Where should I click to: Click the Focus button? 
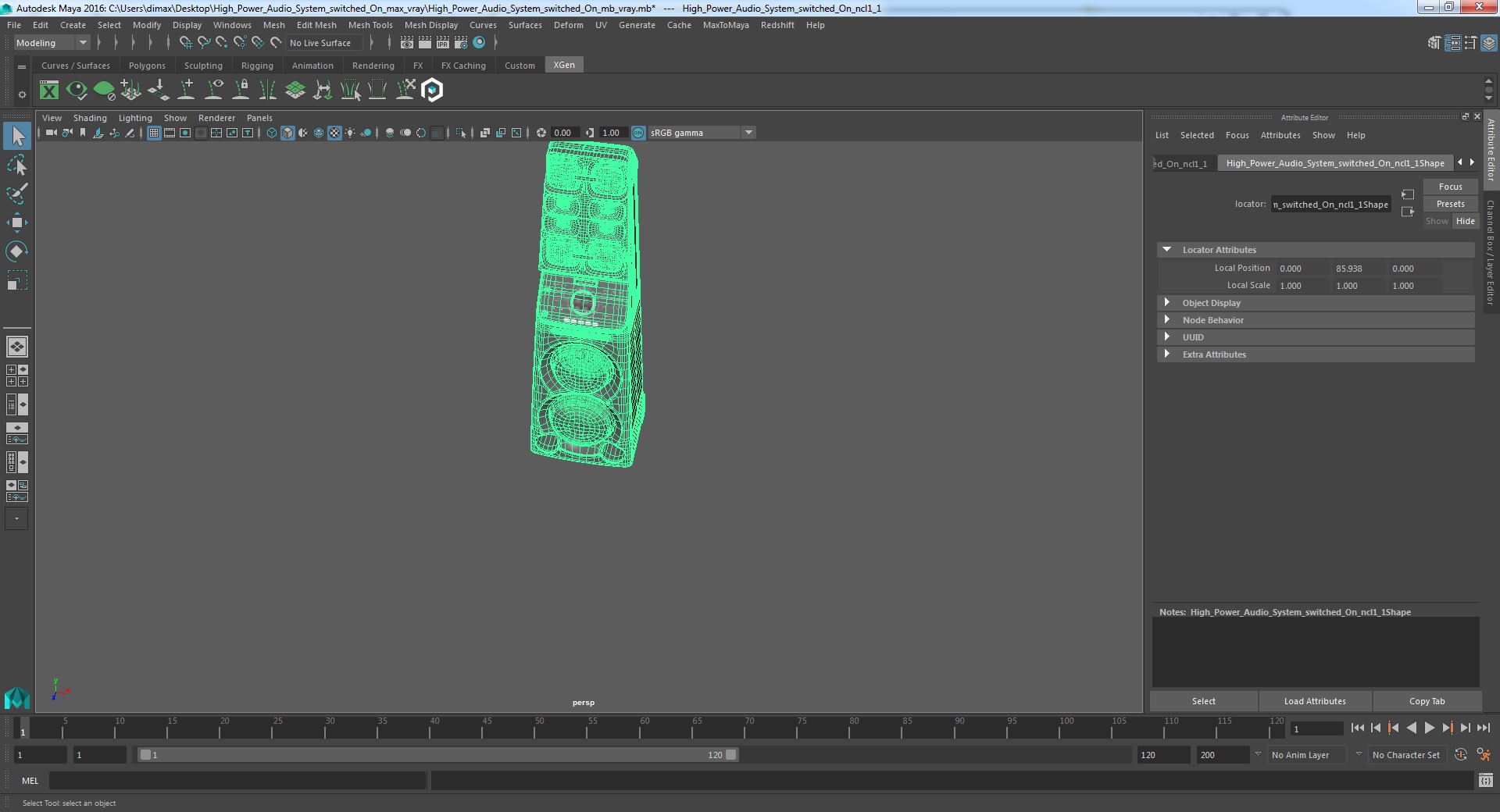tap(1450, 187)
